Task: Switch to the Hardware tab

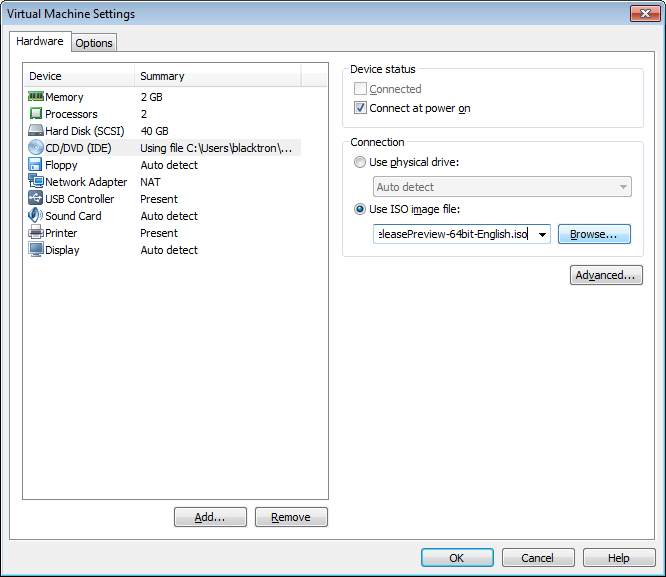Action: [x=40, y=41]
